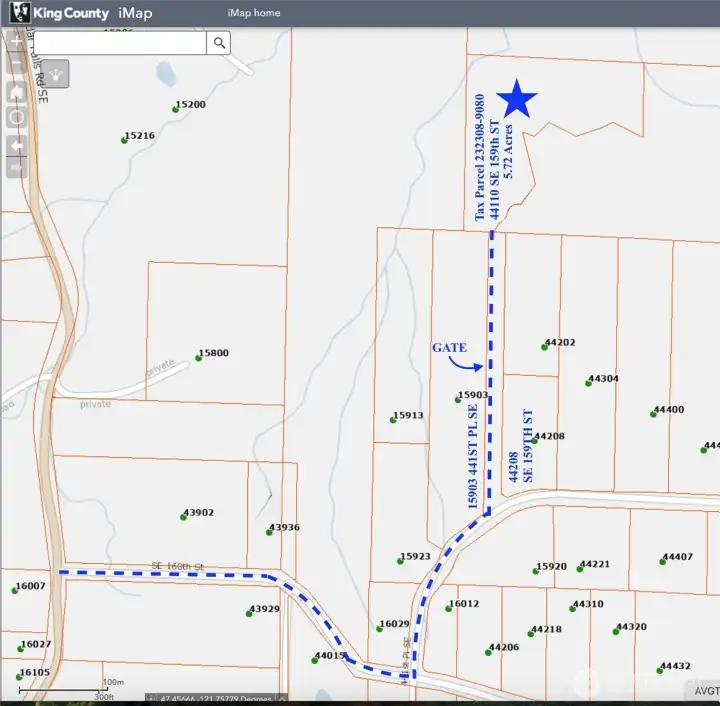This screenshot has width=720, height=706.
Task: Click the address marker 44015
Action: tap(313, 660)
